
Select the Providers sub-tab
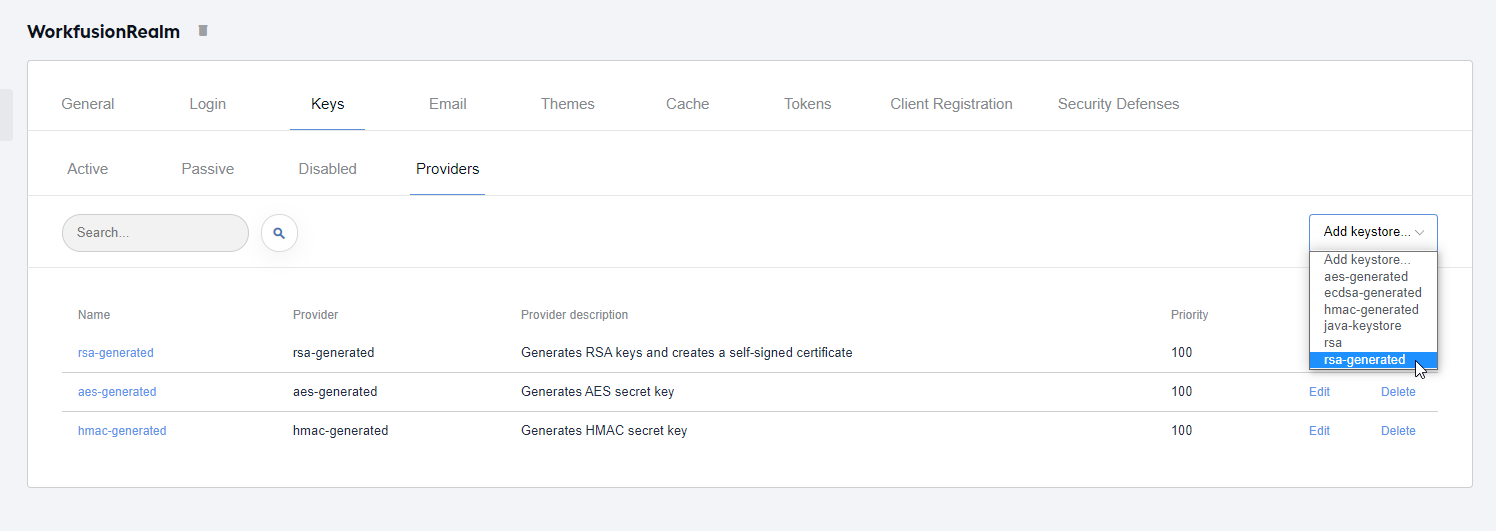(448, 169)
